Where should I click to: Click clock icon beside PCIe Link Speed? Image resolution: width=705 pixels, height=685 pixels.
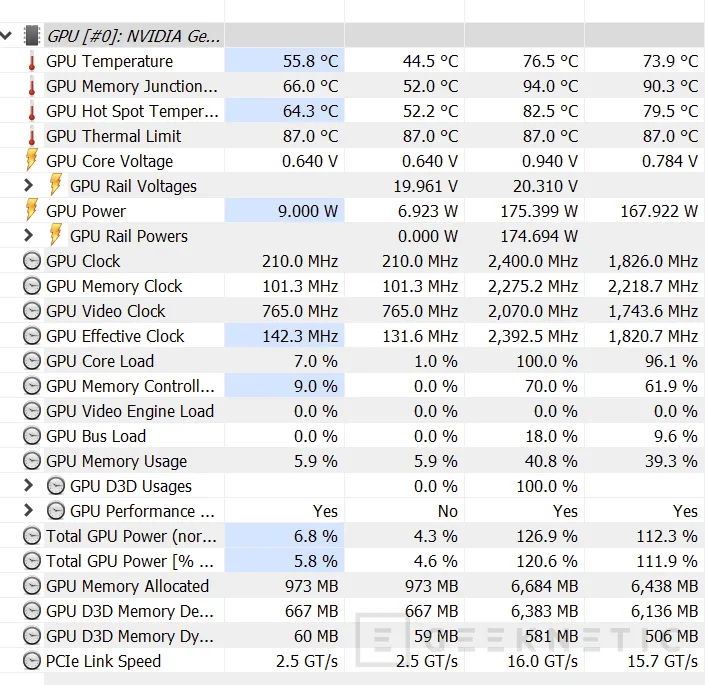point(32,661)
